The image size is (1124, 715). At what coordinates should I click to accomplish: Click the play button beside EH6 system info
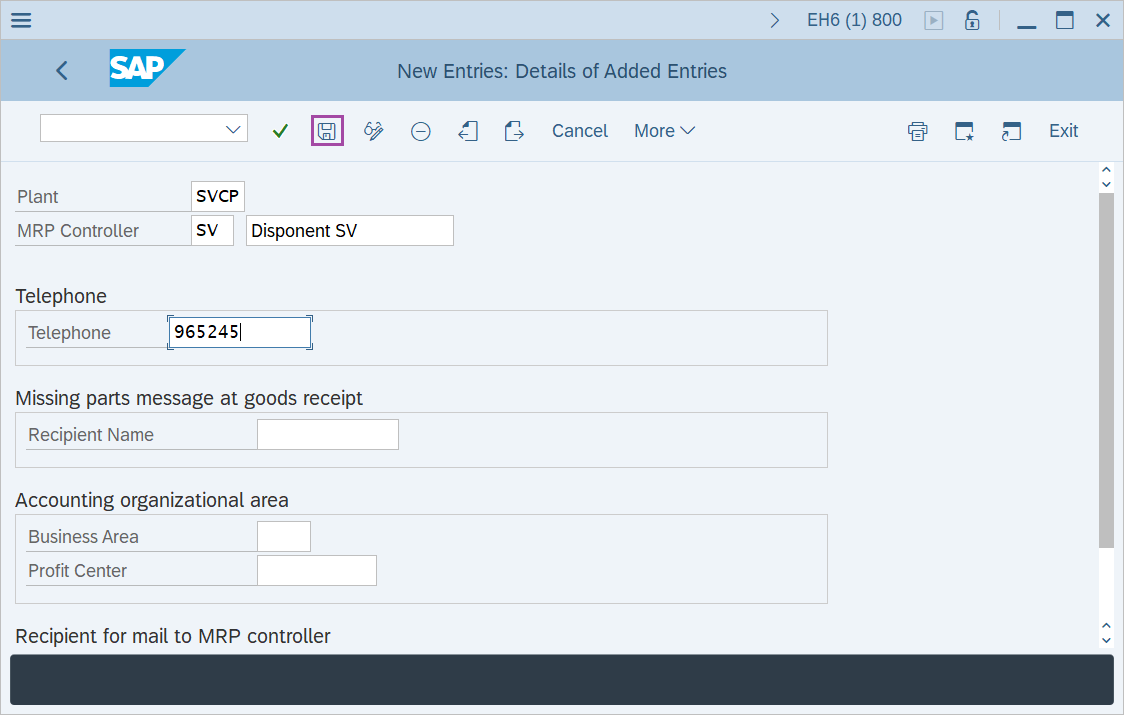click(933, 19)
